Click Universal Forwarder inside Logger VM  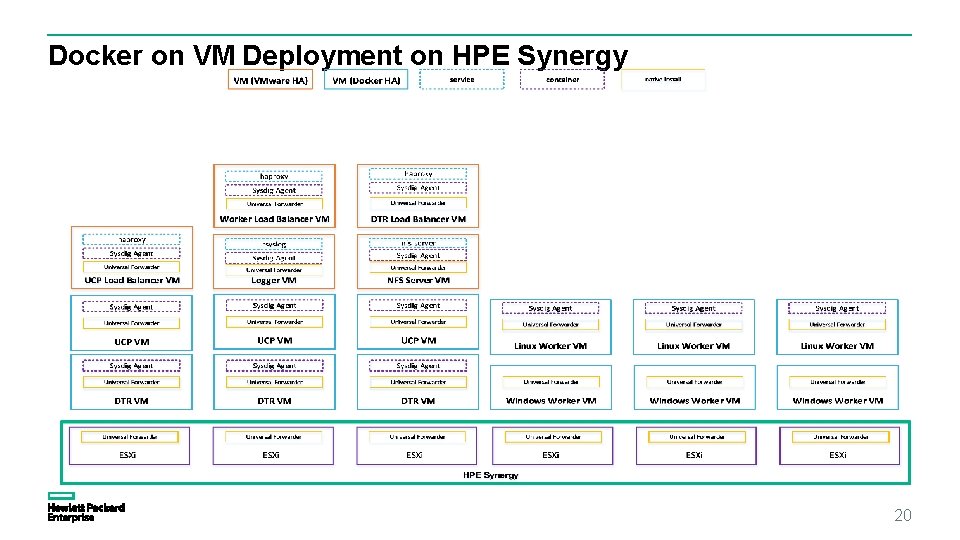(x=274, y=270)
